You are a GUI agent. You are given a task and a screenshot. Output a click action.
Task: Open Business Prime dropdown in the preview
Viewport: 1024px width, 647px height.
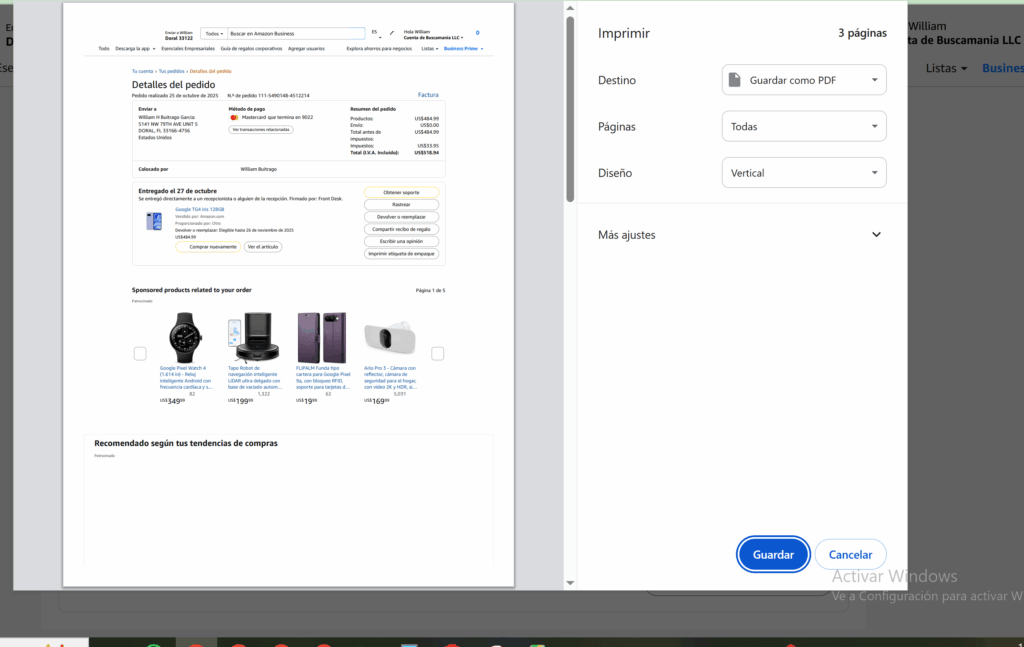click(x=464, y=48)
